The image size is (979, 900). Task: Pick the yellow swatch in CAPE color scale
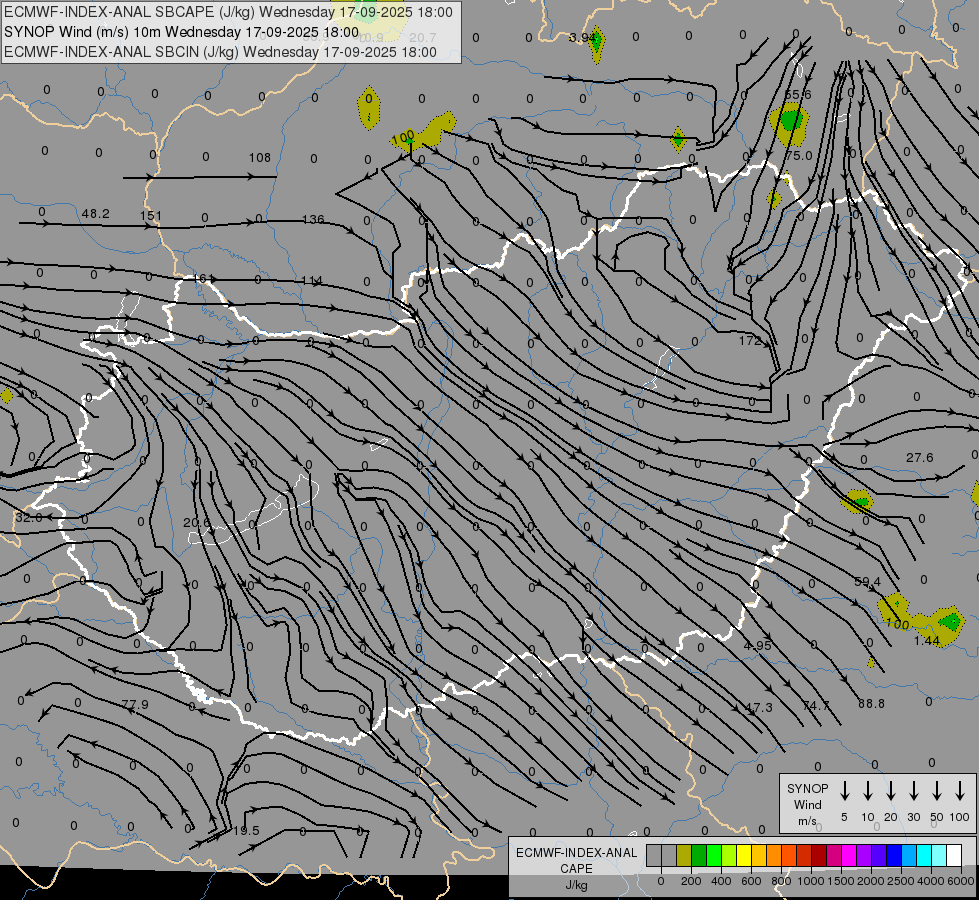(x=745, y=856)
